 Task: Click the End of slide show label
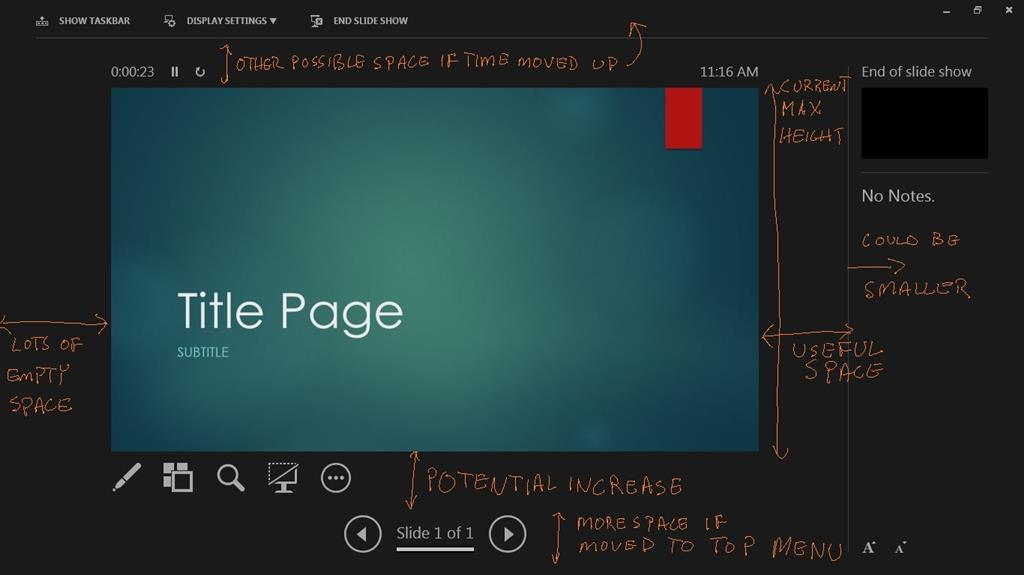[x=916, y=72]
